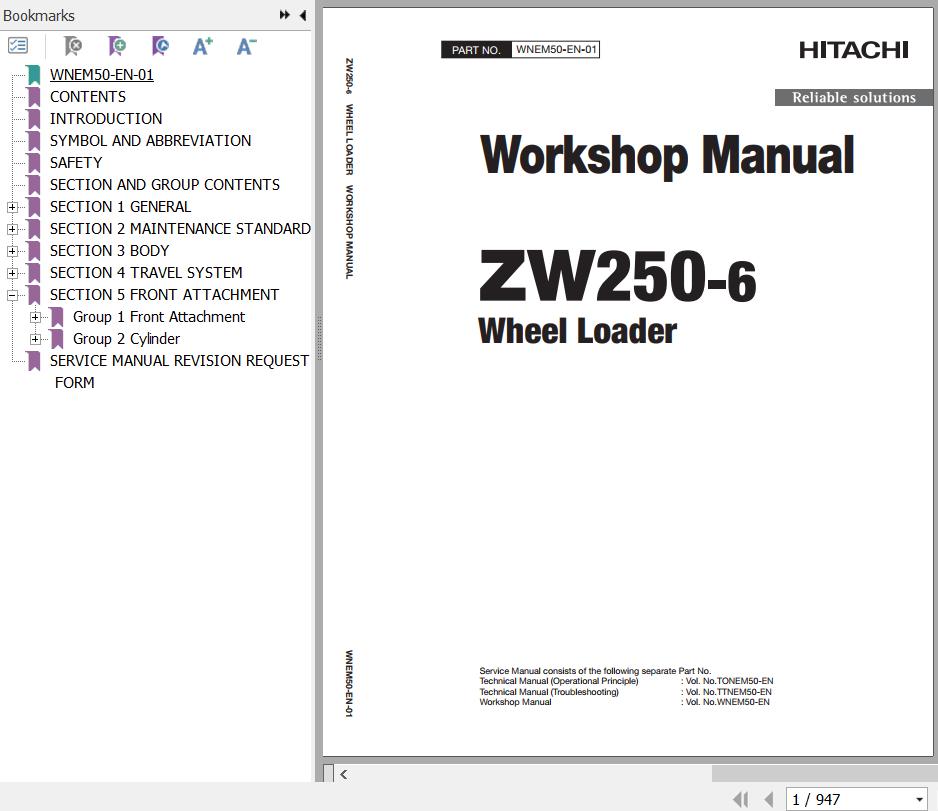Image resolution: width=938 pixels, height=811 pixels.
Task: Click the Workshop Manual title on the page
Action: pyautogui.click(x=667, y=155)
